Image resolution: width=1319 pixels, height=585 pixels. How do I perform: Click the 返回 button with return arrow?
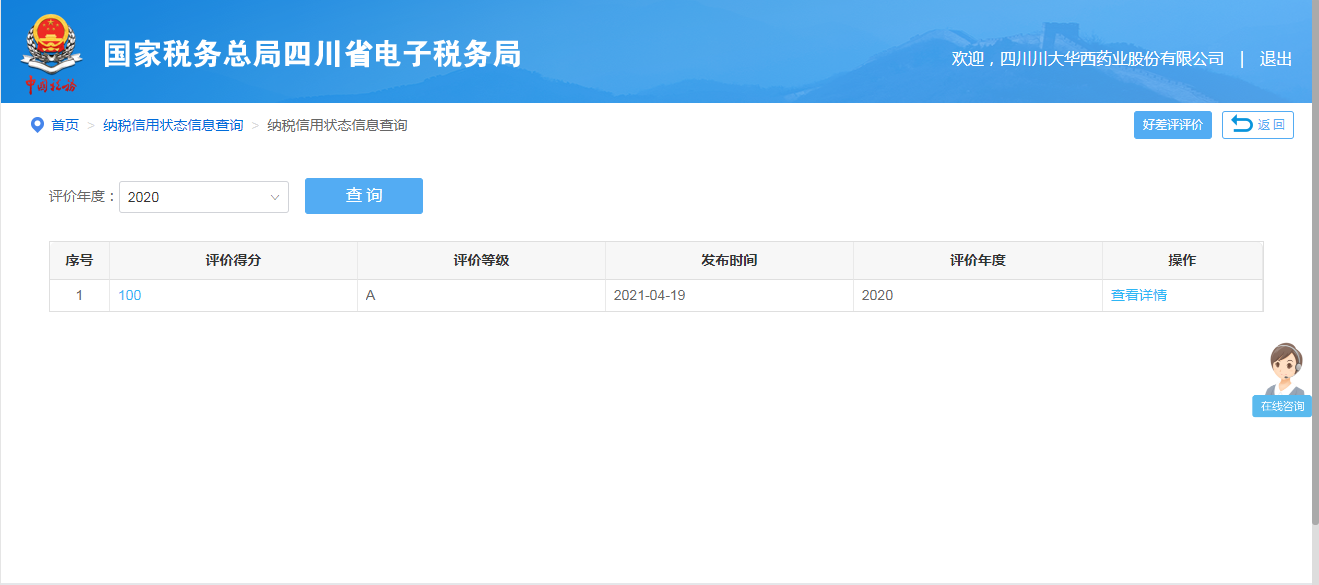(1257, 125)
